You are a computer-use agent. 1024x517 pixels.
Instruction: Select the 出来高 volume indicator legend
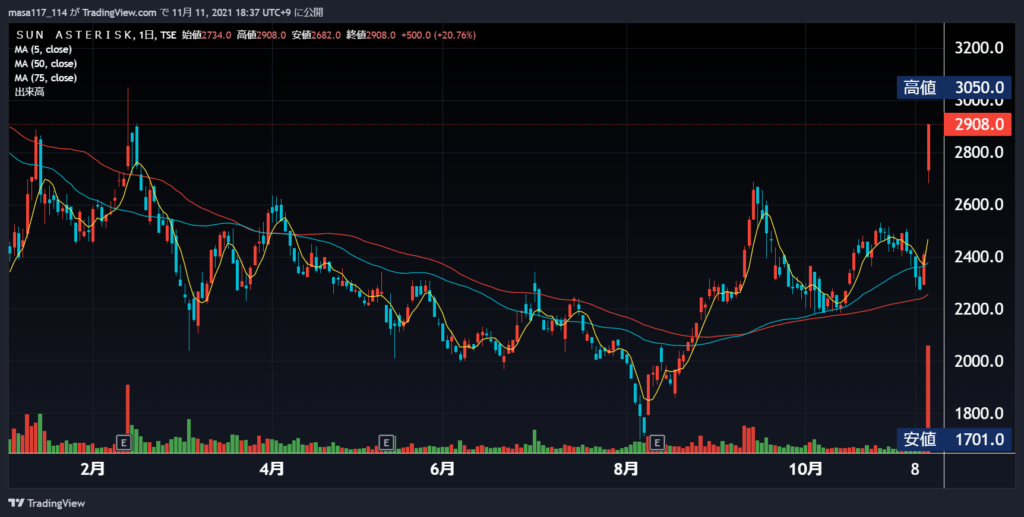pos(29,93)
